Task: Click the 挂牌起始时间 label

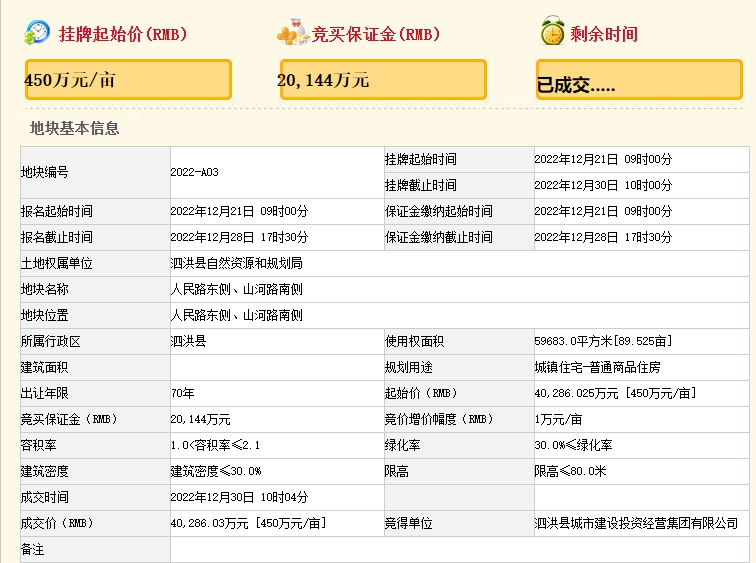Action: 420,159
